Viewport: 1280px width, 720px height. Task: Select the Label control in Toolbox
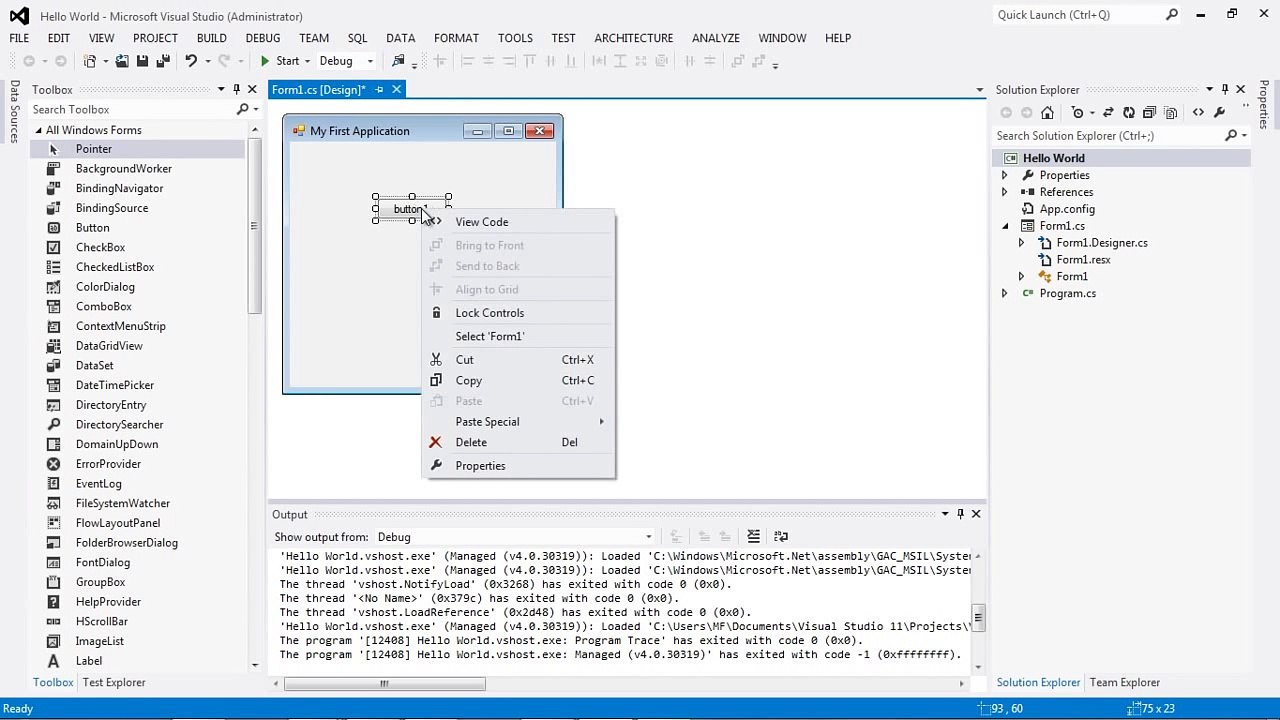click(x=88, y=661)
